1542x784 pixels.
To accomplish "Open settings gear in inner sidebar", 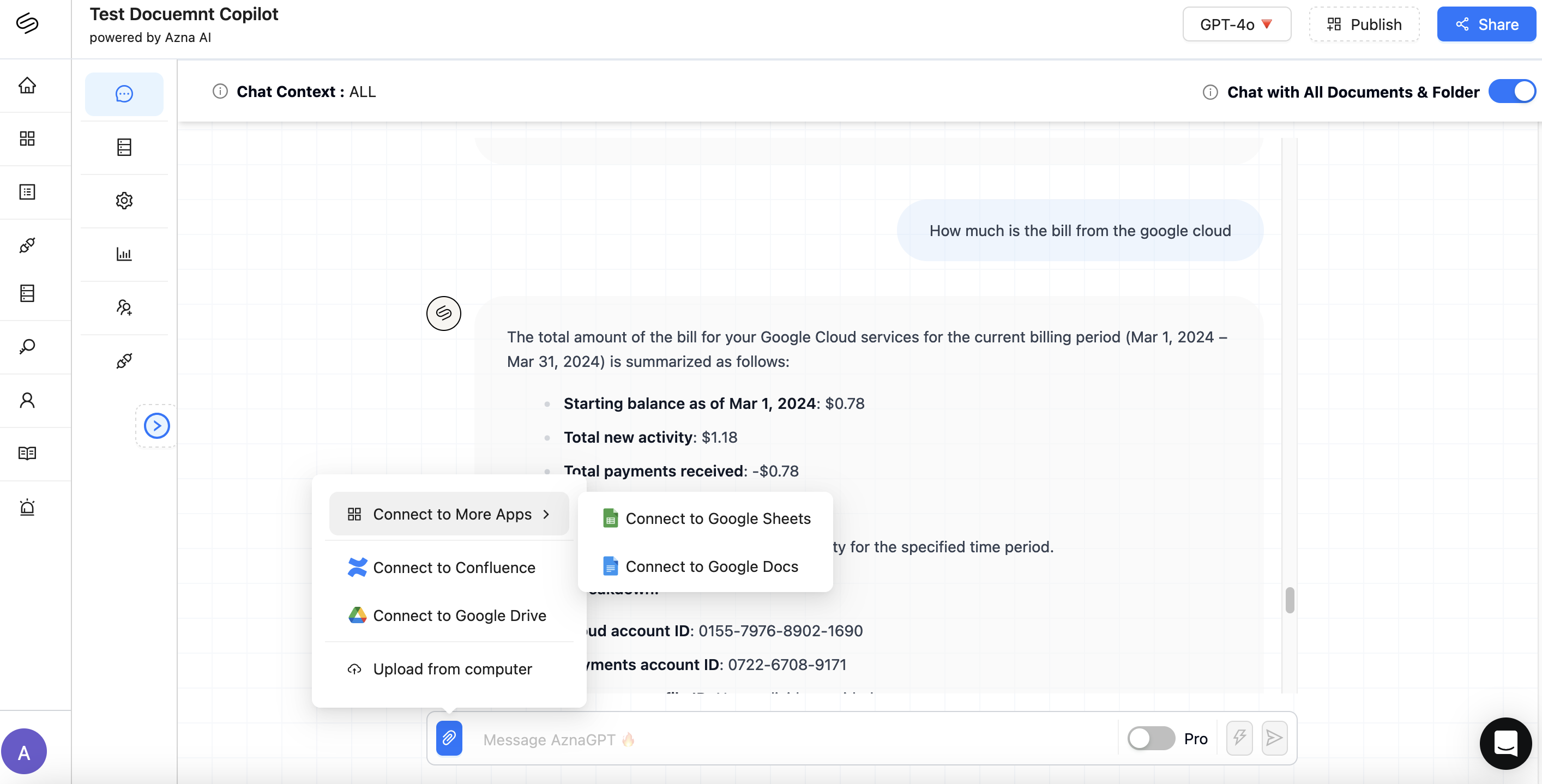I will click(x=124, y=201).
